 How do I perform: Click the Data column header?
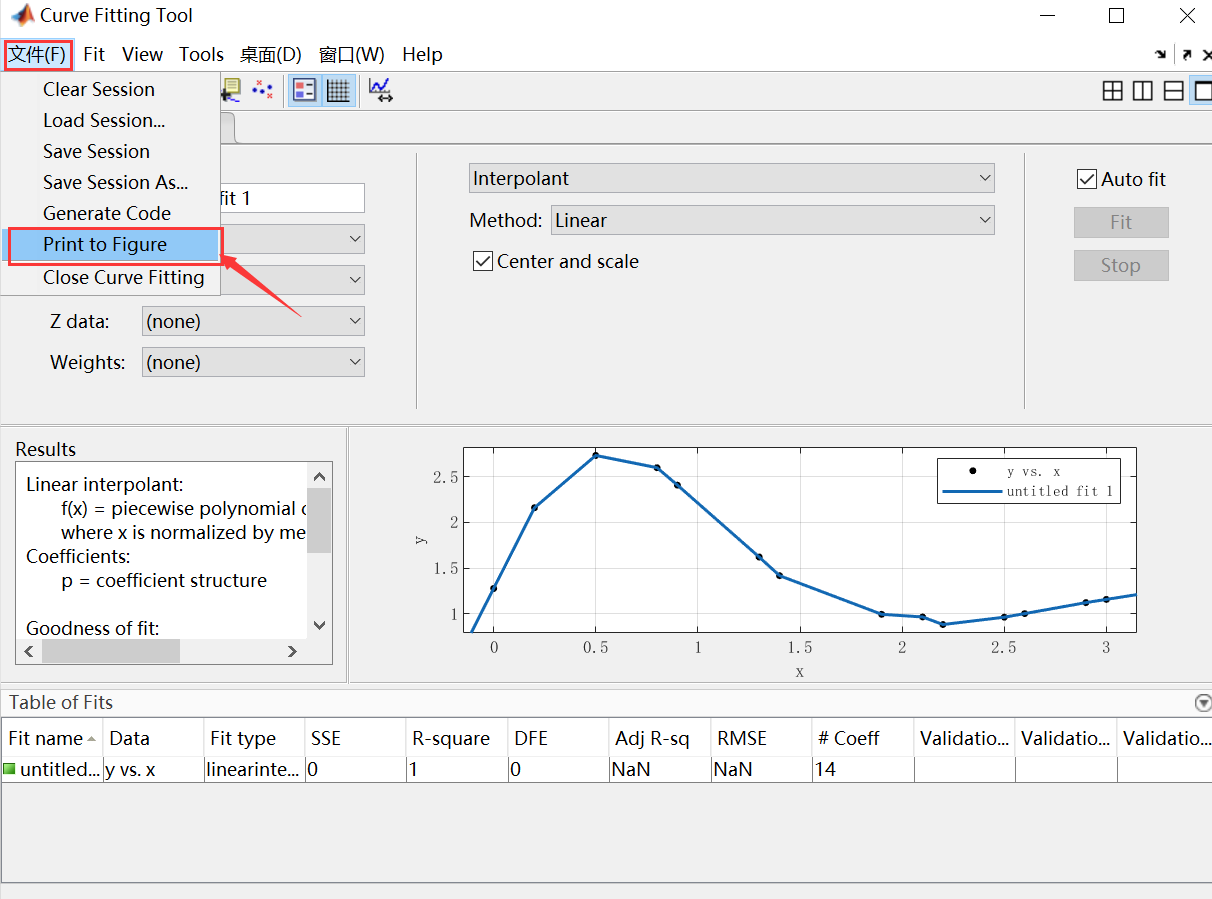coord(153,738)
